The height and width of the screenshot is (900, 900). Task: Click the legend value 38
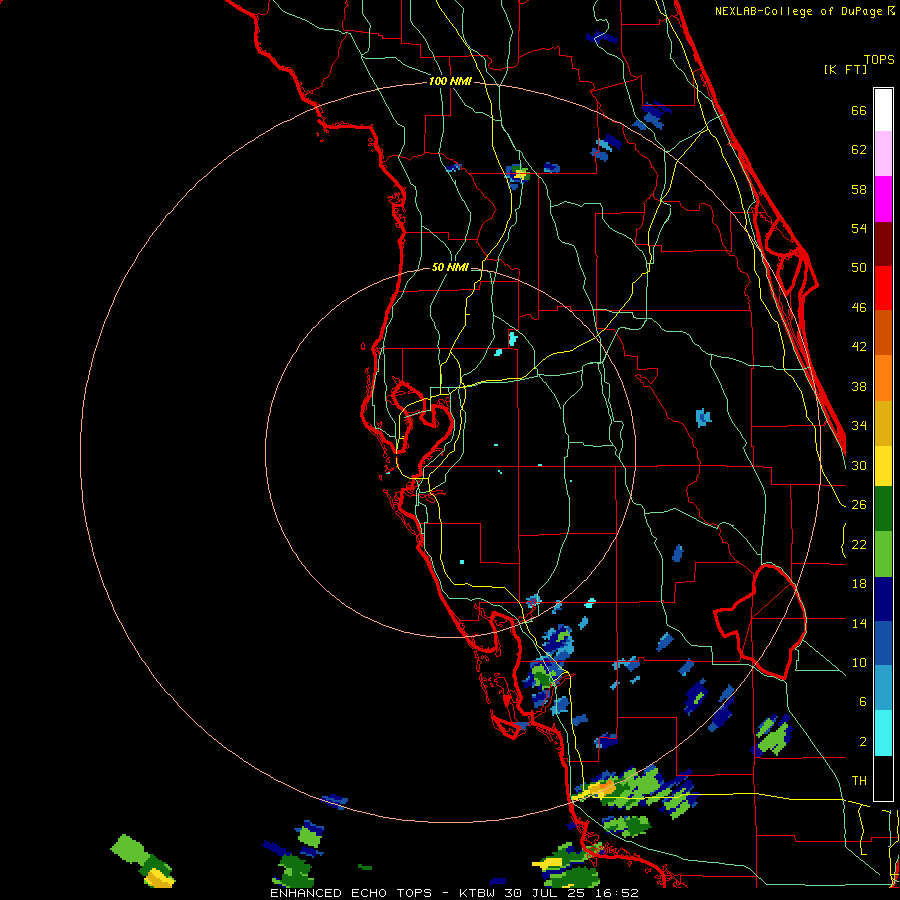pos(859,386)
